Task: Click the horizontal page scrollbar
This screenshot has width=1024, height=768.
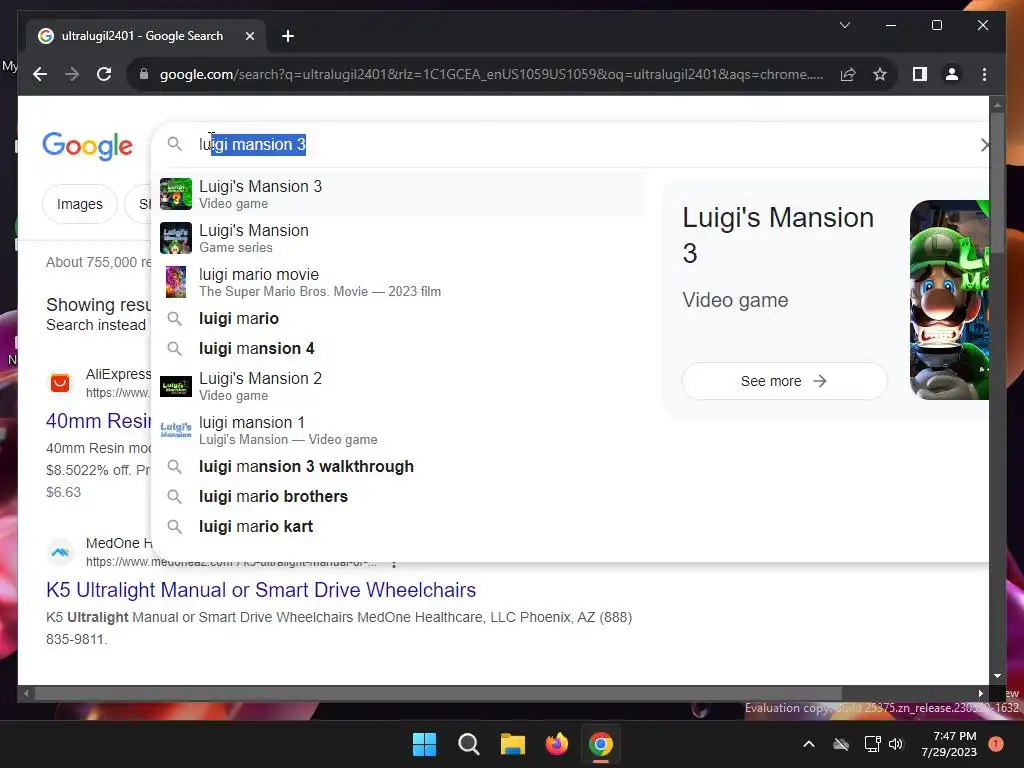Action: pyautogui.click(x=438, y=694)
